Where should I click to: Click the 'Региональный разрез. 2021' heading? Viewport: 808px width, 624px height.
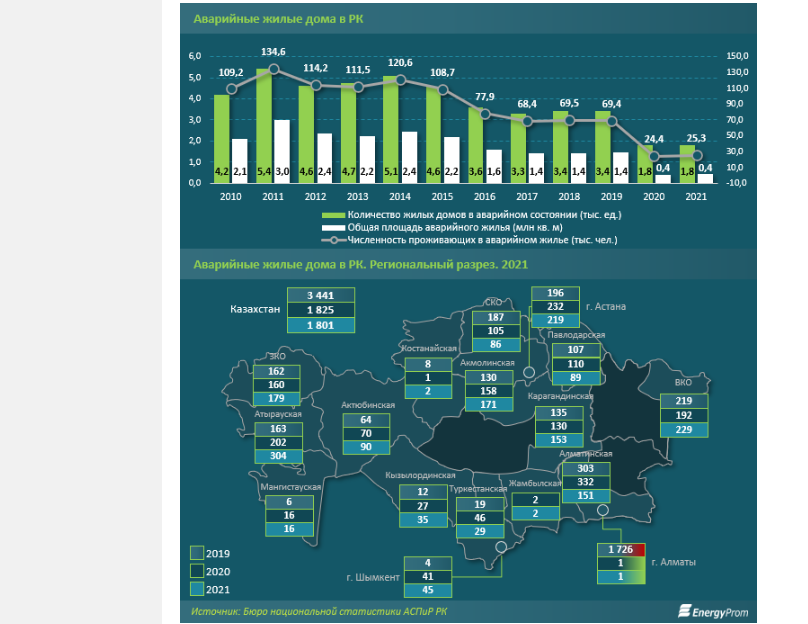[449, 265]
